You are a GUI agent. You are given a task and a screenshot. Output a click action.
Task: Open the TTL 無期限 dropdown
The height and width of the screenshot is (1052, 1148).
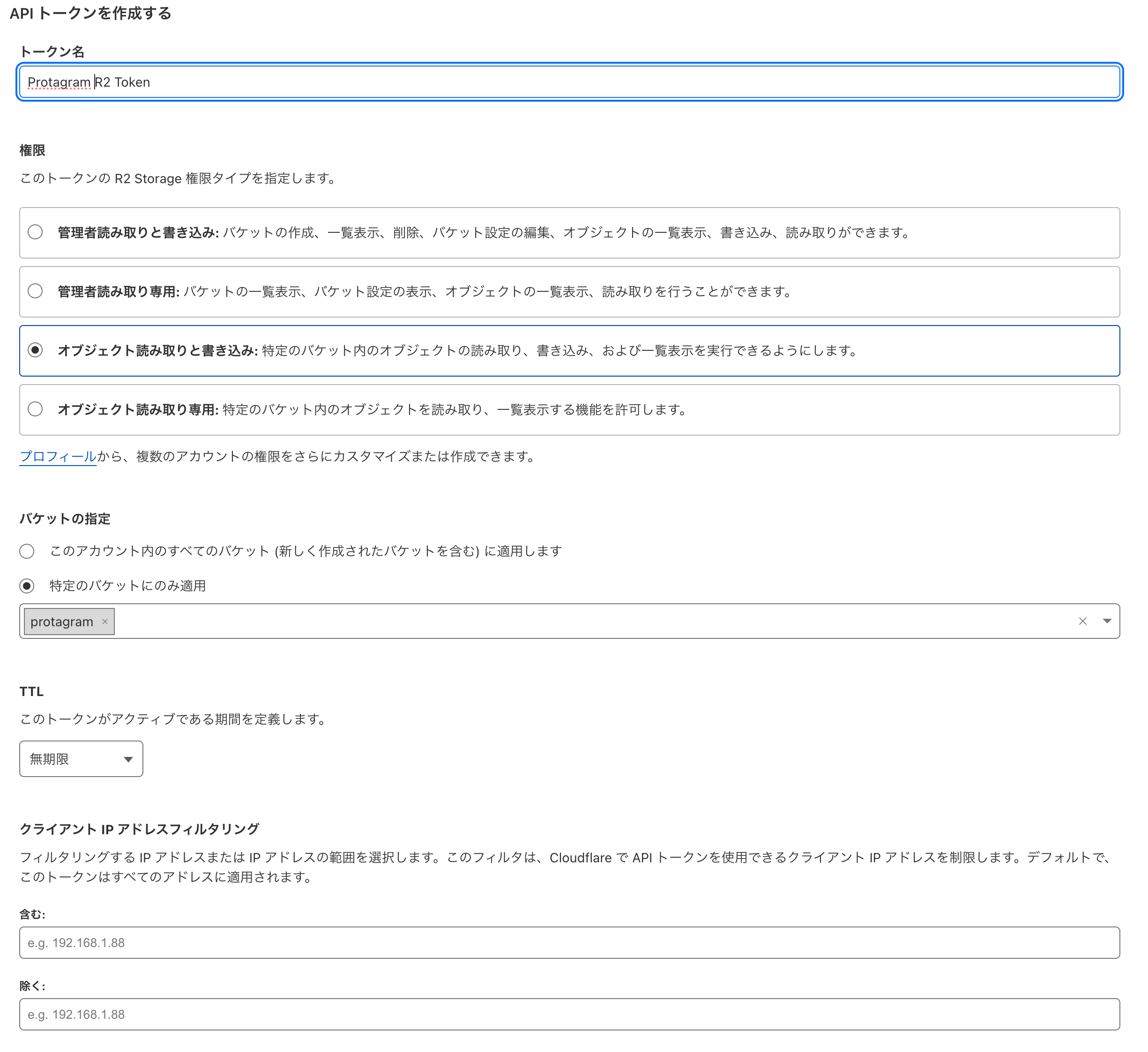pyautogui.click(x=82, y=759)
